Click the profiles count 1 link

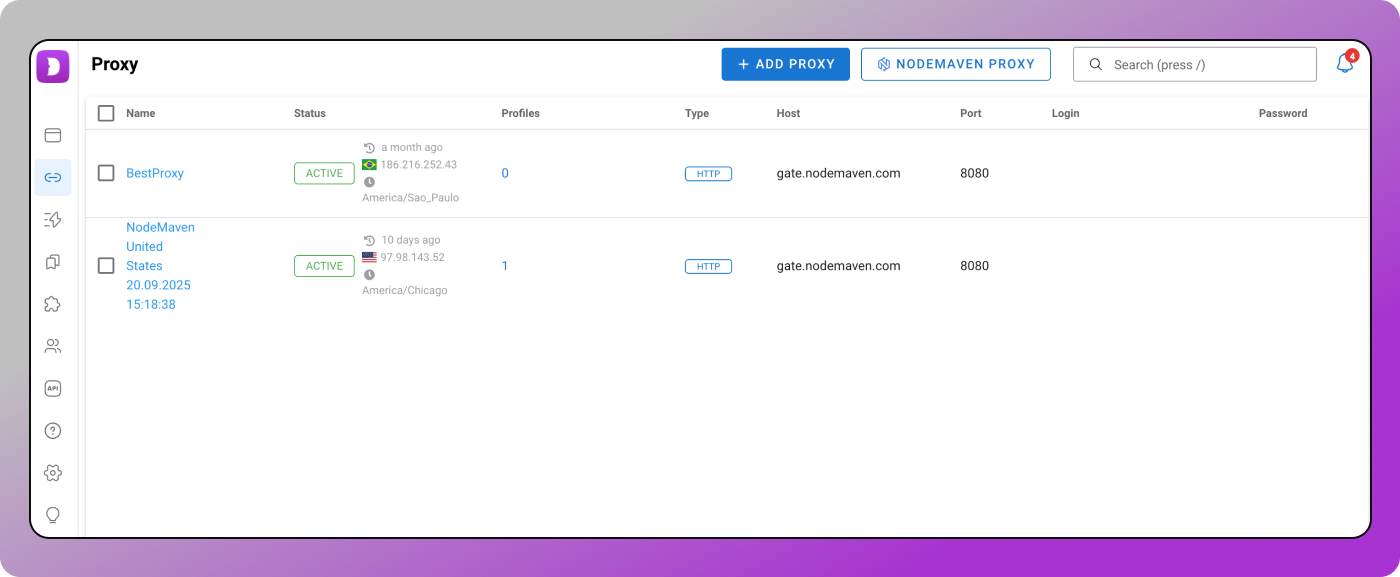pos(505,266)
